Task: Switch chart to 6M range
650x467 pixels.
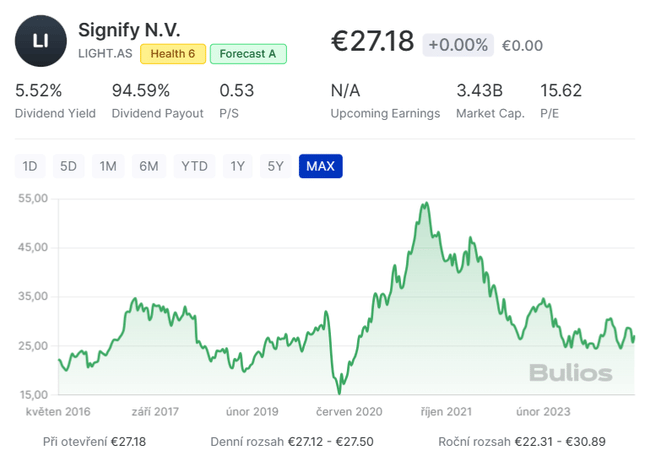Action: pos(148,166)
